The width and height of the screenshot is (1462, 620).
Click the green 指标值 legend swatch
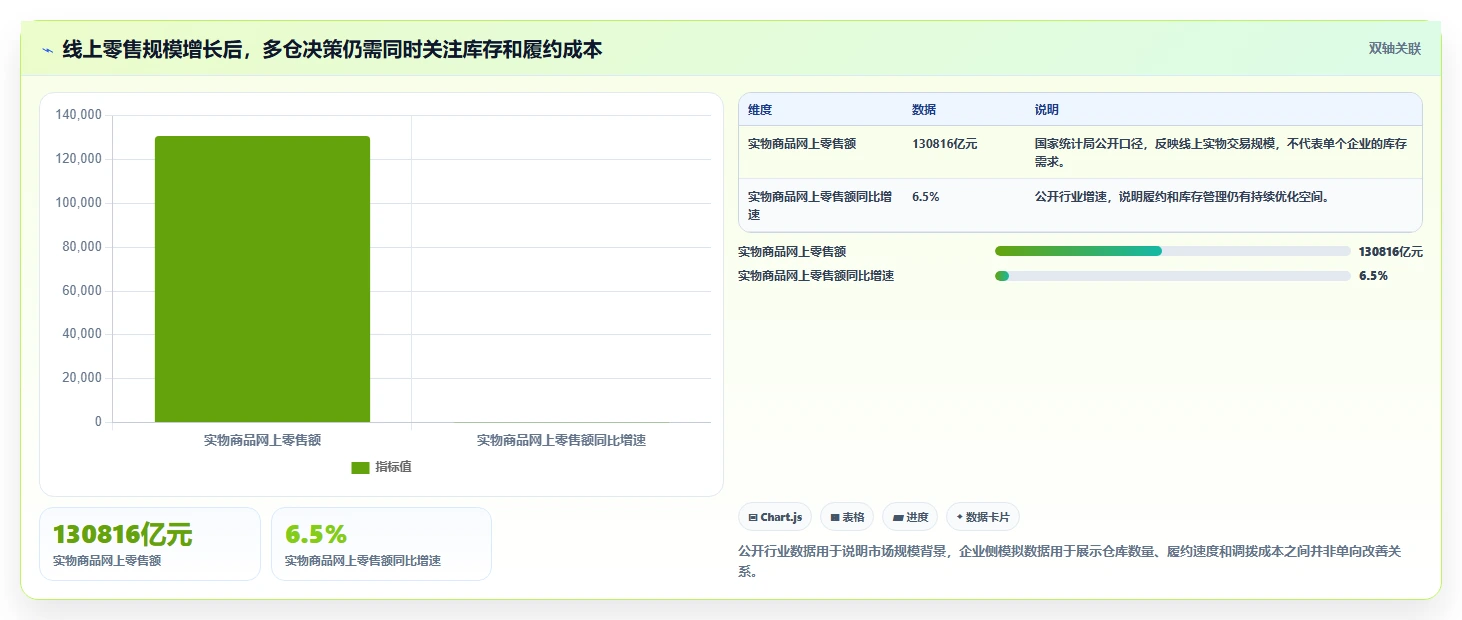[361, 468]
